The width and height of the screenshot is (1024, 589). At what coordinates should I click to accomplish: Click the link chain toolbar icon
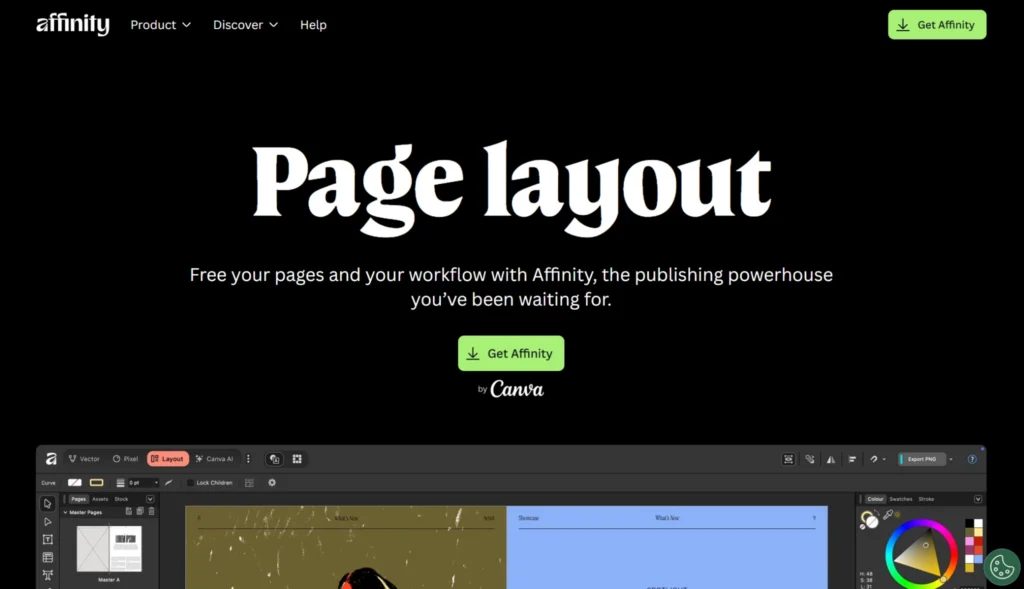click(810, 459)
